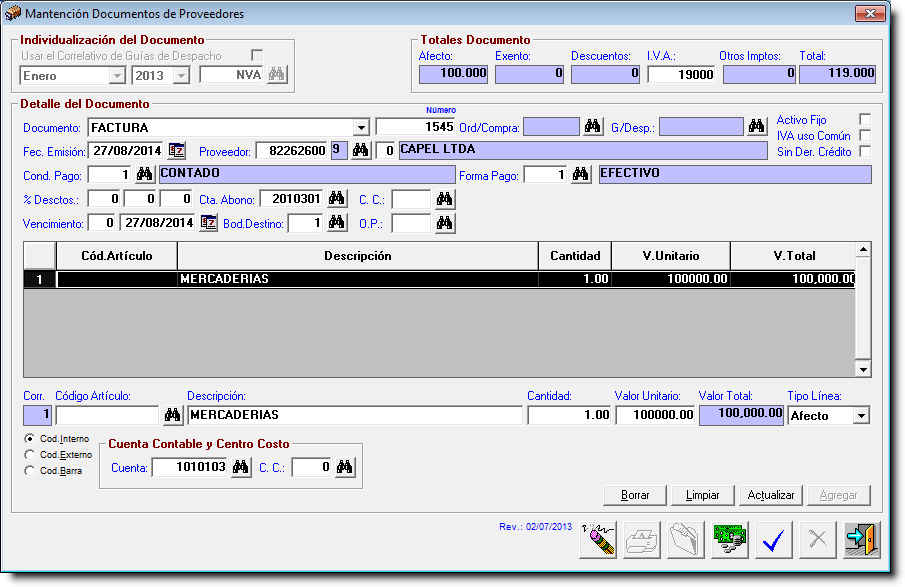Select the Cod.Barra radio button
The width and height of the screenshot is (905, 587).
click(29, 471)
